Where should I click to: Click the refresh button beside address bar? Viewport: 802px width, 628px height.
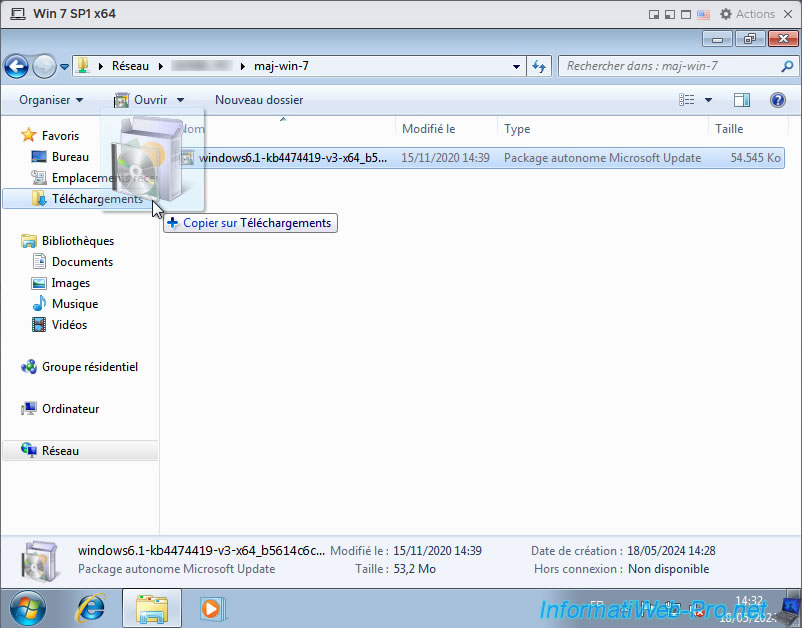pos(539,66)
